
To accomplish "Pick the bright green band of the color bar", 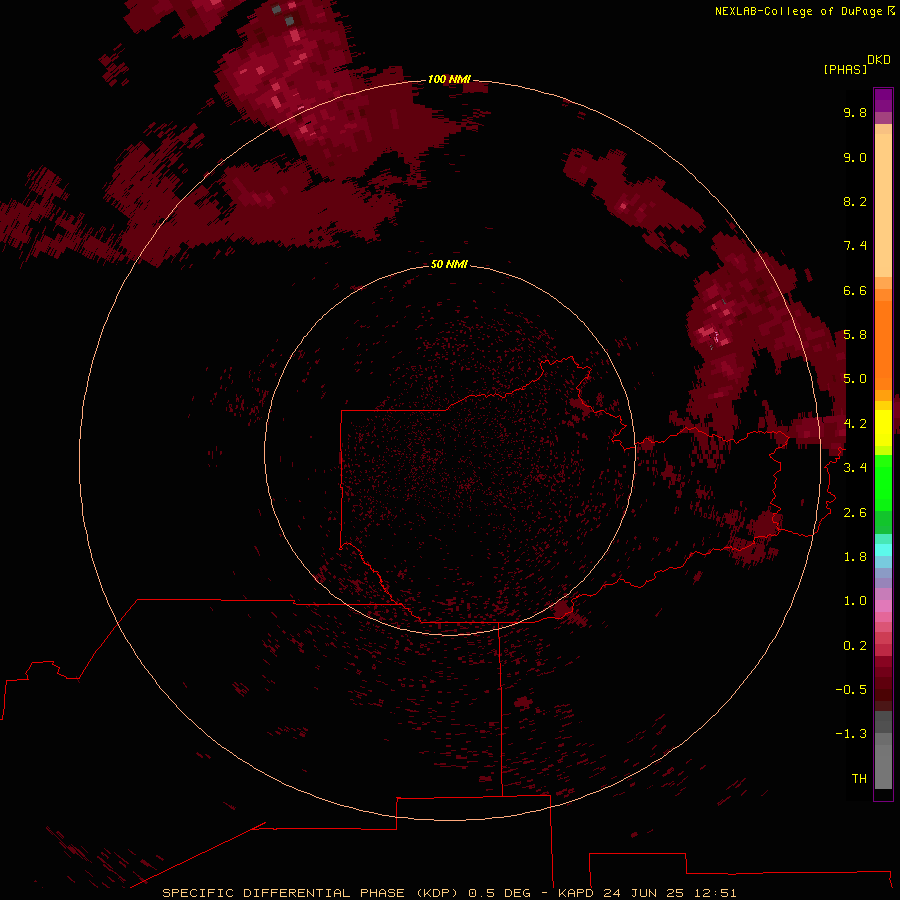I will click(x=883, y=482).
